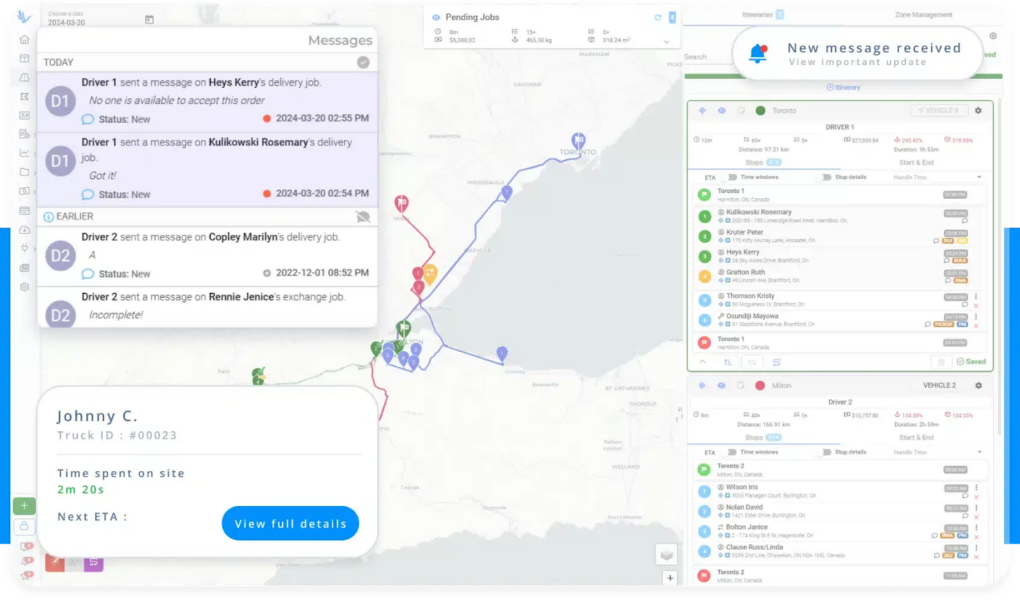1020x600 pixels.
Task: Click the Home icon in left sidebar
Action: [x=24, y=40]
